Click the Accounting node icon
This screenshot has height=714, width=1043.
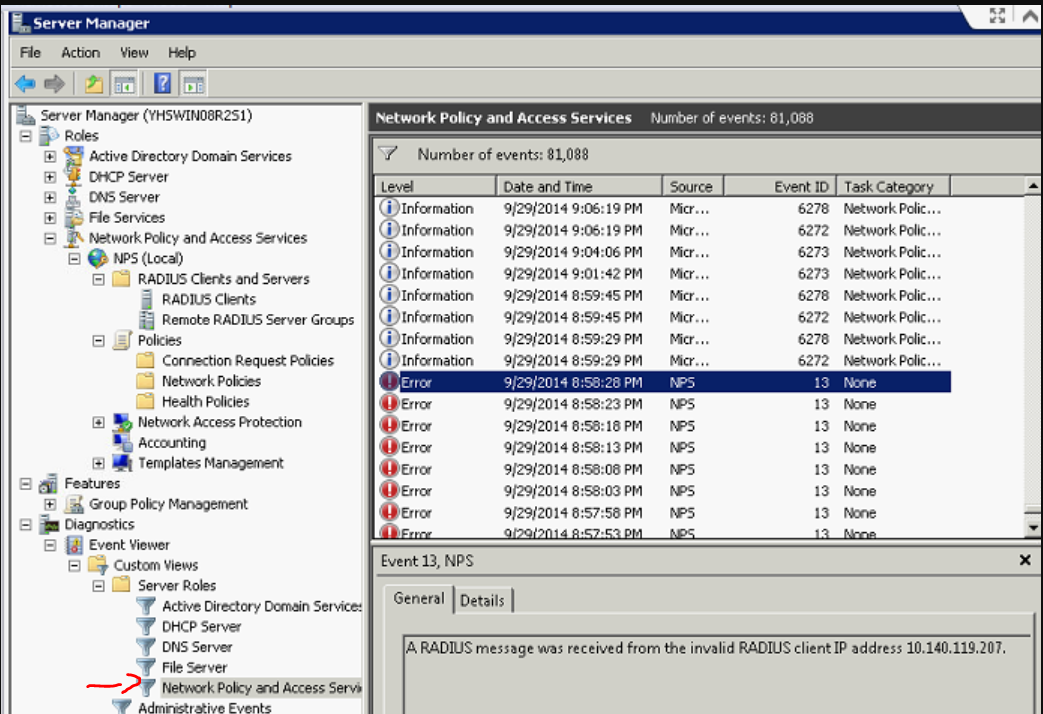pos(122,442)
